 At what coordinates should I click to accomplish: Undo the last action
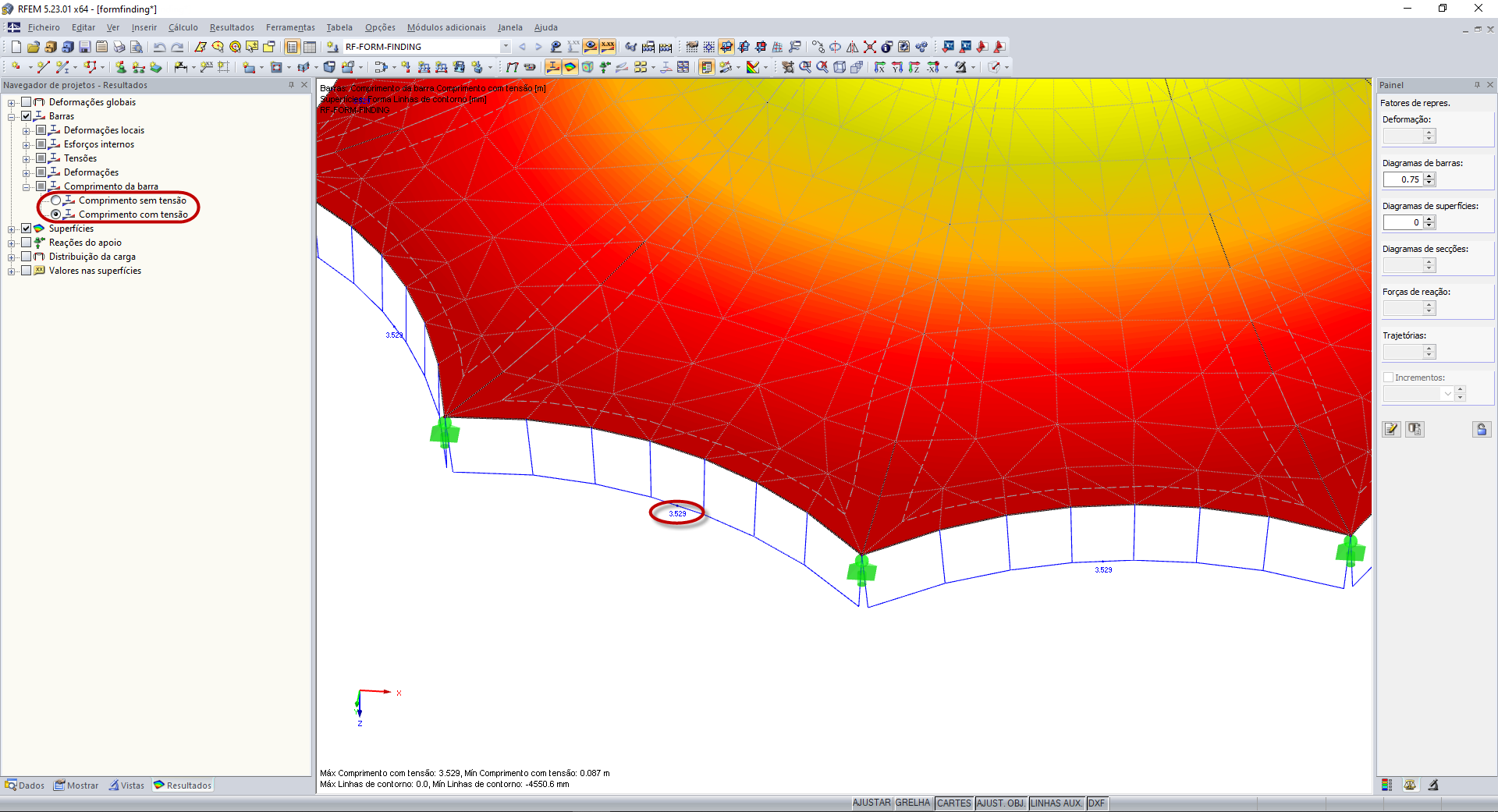pos(160,47)
